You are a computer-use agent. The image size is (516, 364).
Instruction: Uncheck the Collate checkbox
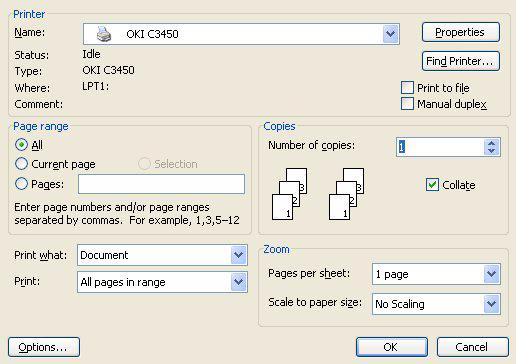tap(432, 184)
